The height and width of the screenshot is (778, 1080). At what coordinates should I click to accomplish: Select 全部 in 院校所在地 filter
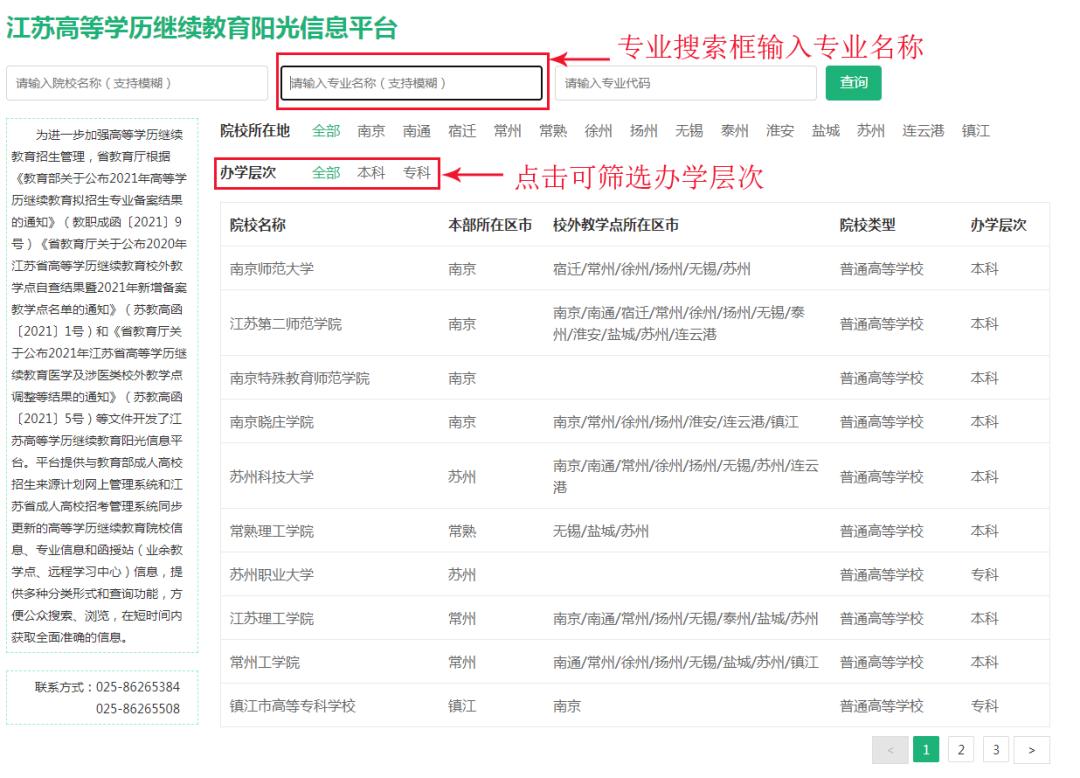pos(326,131)
